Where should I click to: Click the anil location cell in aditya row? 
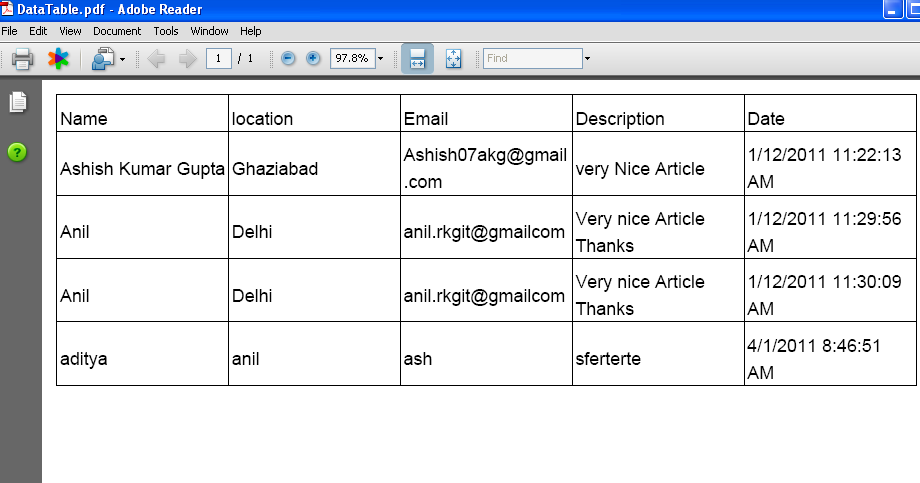tap(314, 354)
